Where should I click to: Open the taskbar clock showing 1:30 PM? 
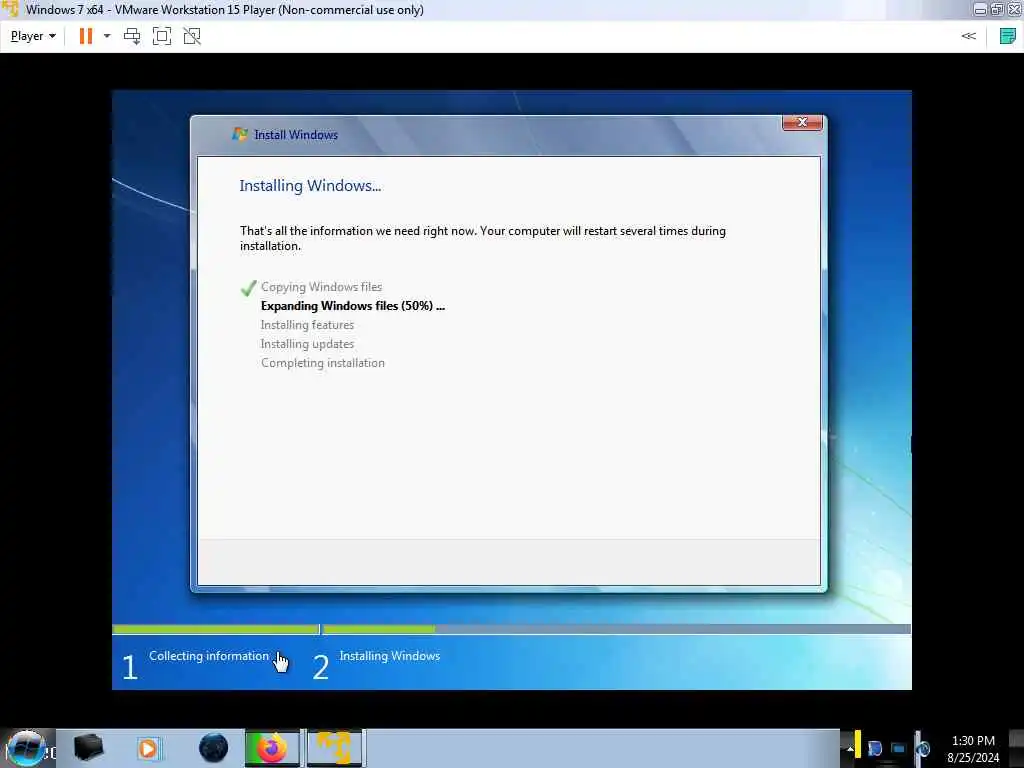(x=973, y=749)
